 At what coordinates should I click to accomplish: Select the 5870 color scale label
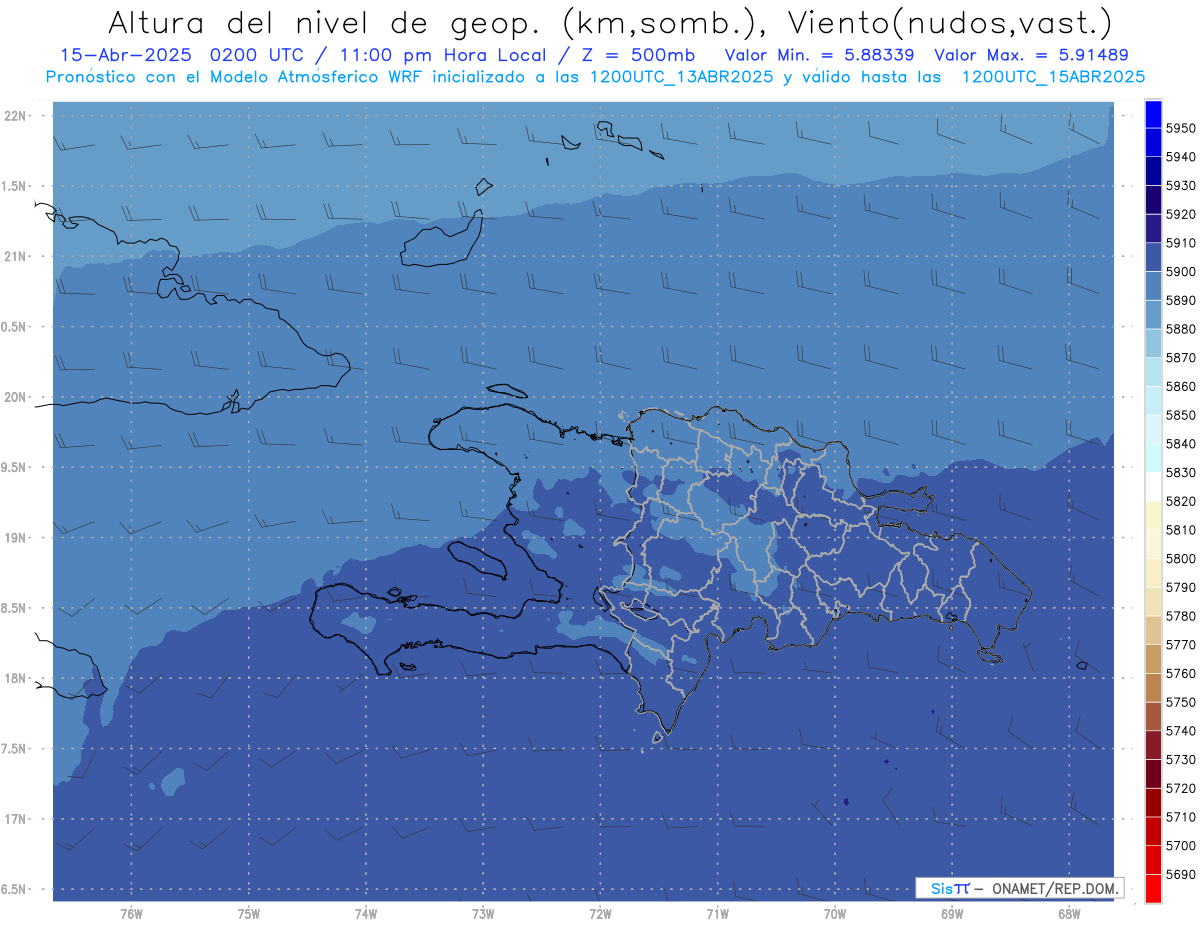pyautogui.click(x=1181, y=358)
